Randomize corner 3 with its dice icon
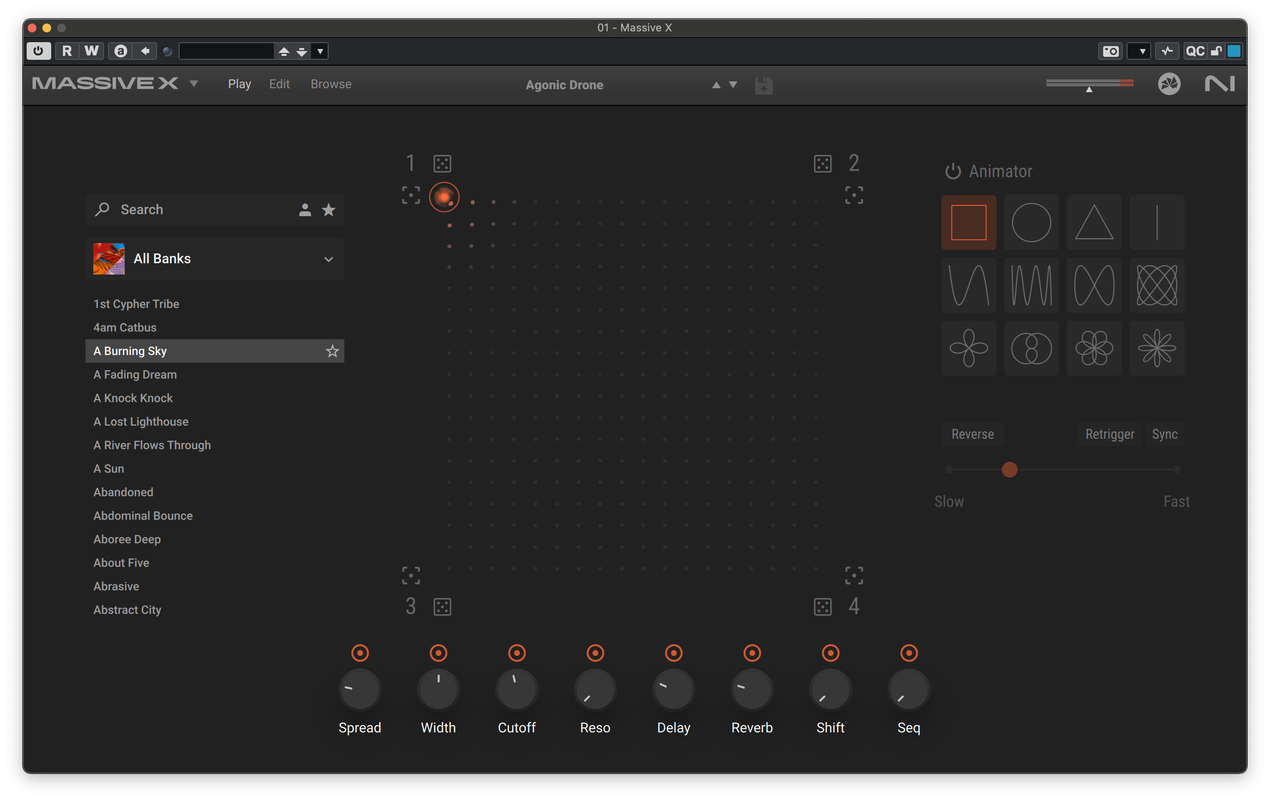The height and width of the screenshot is (800, 1270). tap(442, 606)
